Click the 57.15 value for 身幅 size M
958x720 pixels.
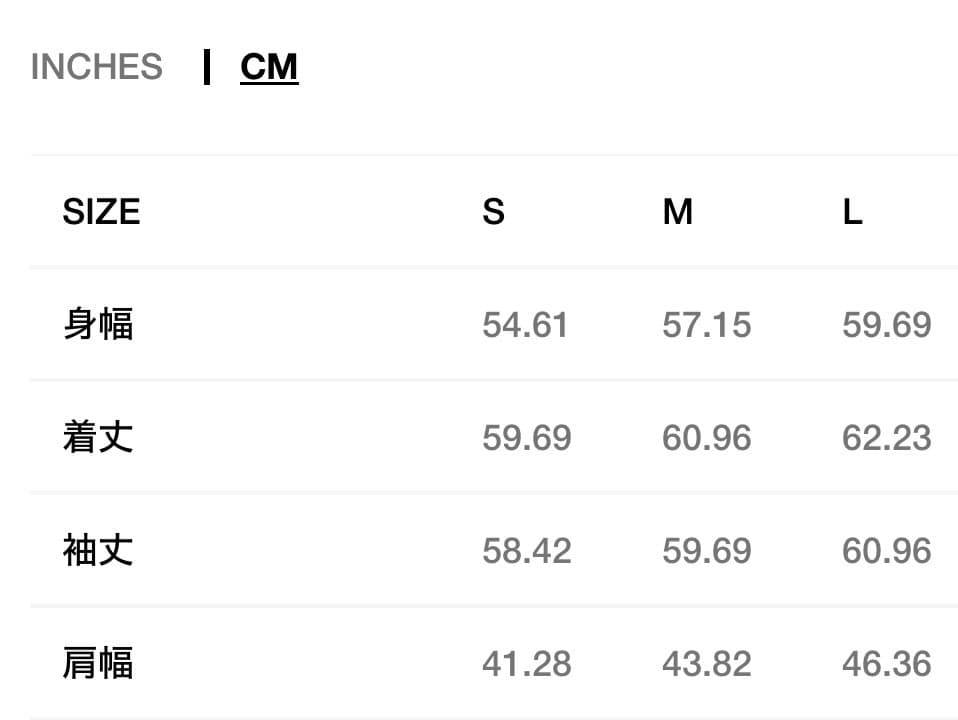tap(706, 325)
